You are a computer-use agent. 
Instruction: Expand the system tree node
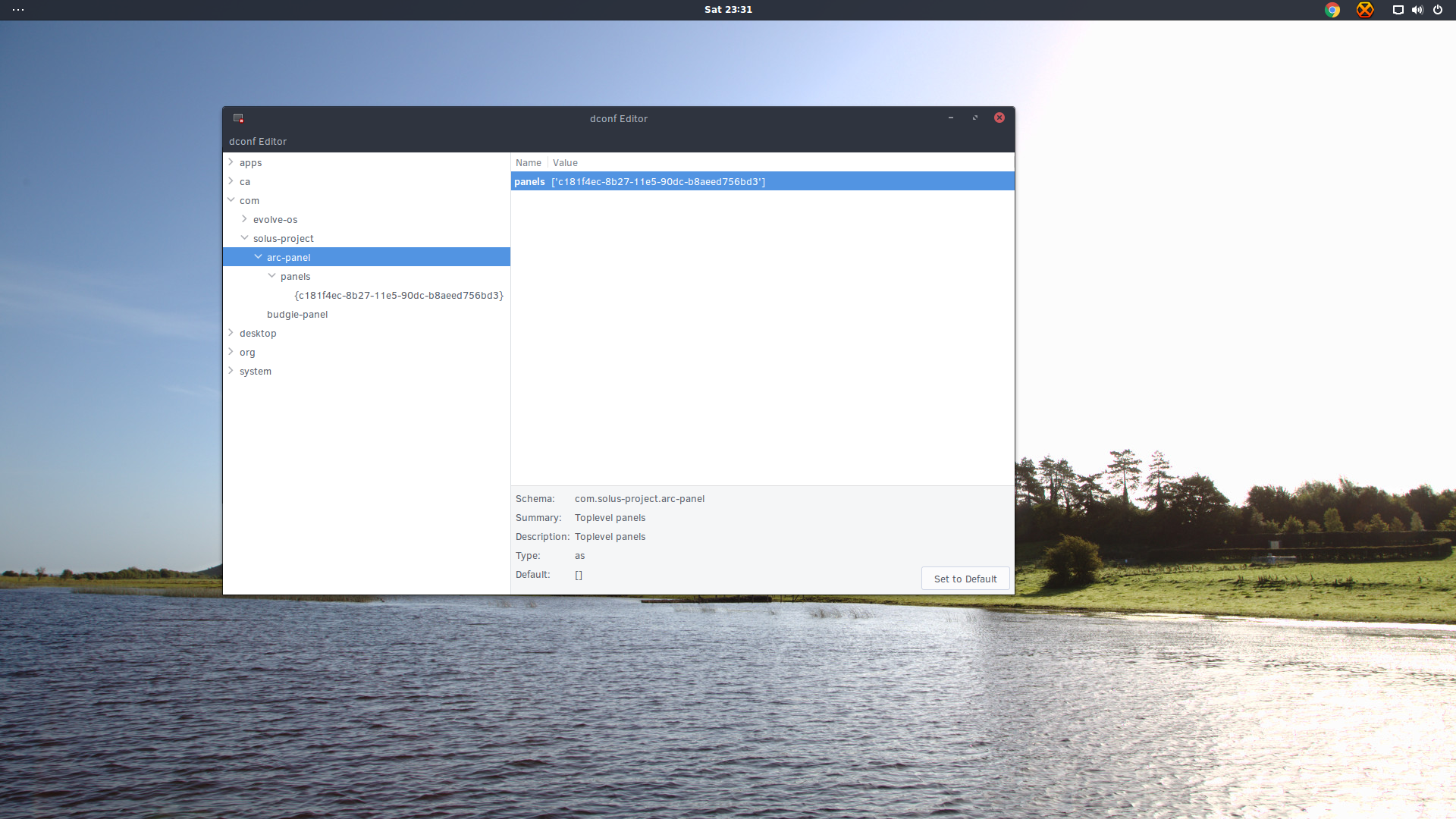point(231,371)
